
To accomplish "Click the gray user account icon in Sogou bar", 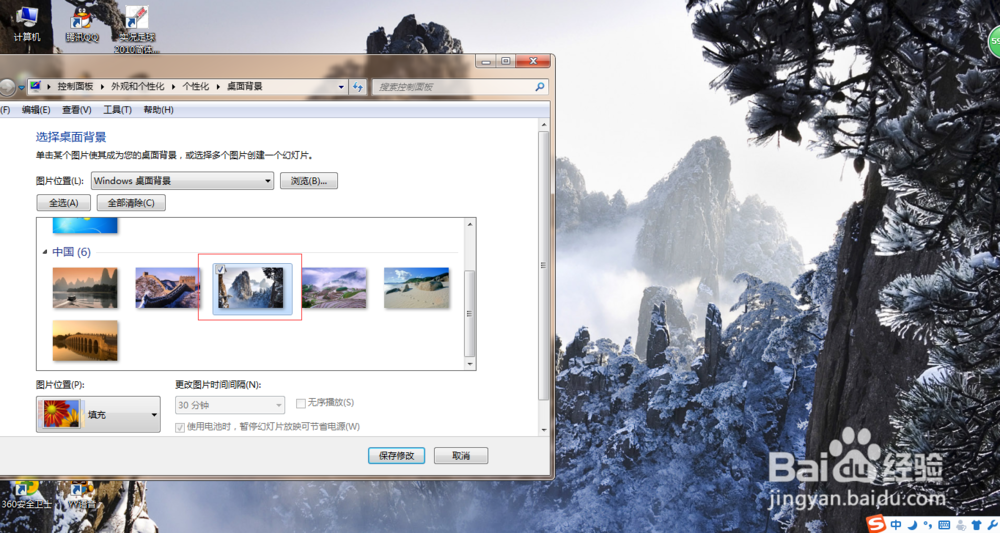I will (x=961, y=525).
